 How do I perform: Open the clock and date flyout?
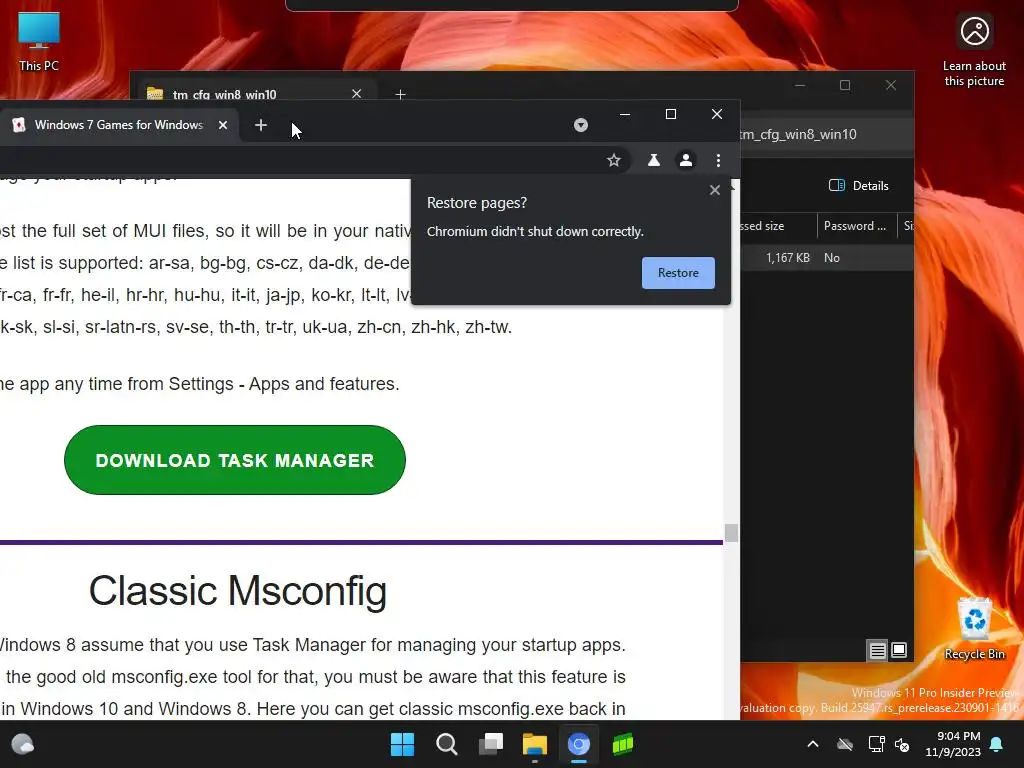pyautogui.click(x=953, y=744)
